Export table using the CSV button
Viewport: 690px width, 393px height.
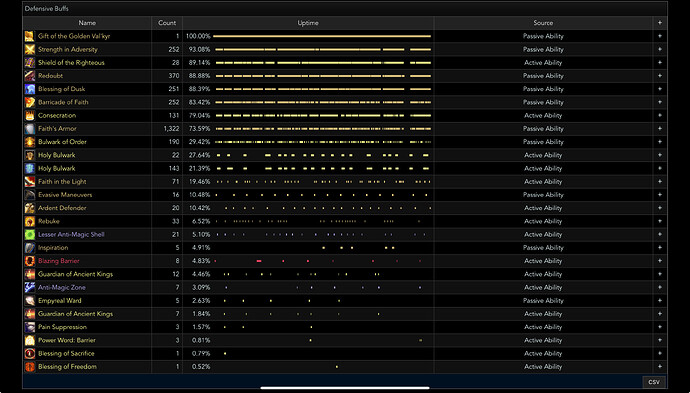coord(654,382)
